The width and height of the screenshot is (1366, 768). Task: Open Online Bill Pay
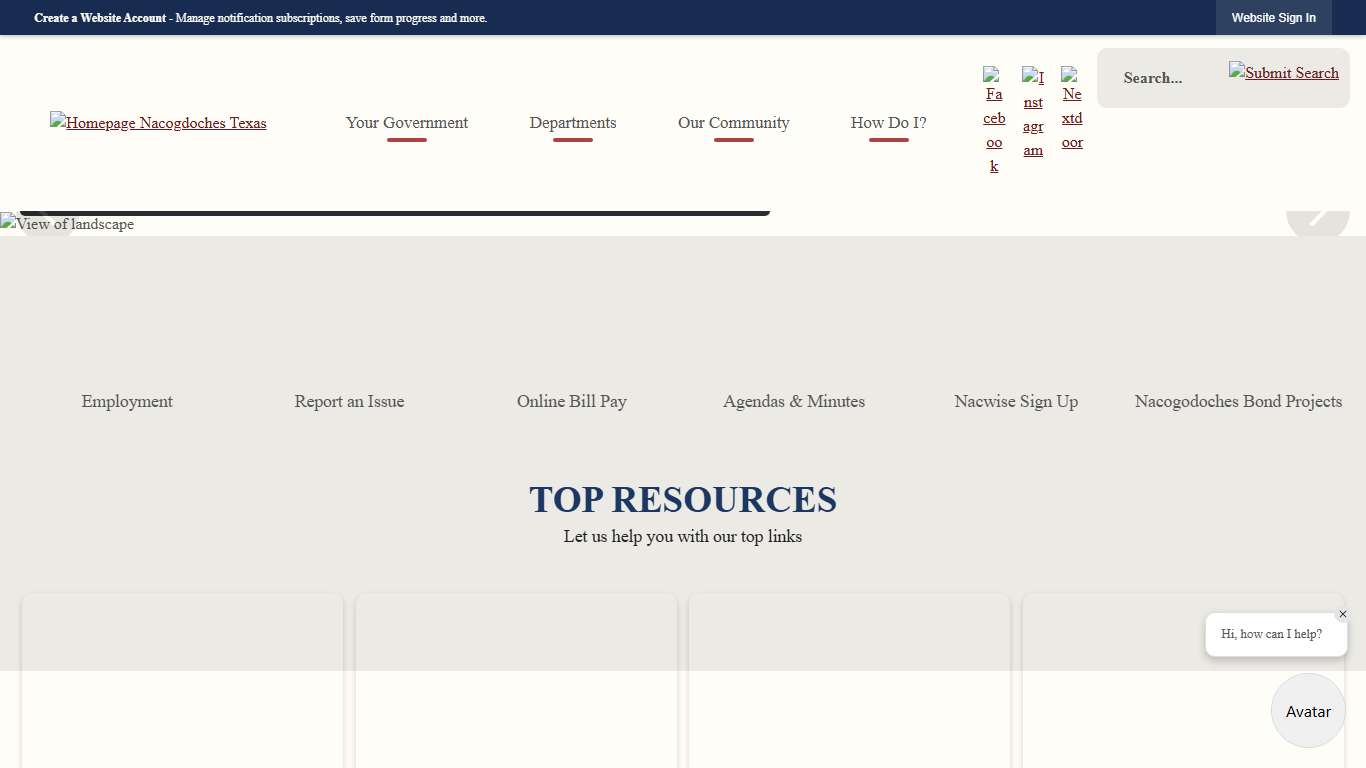571,401
